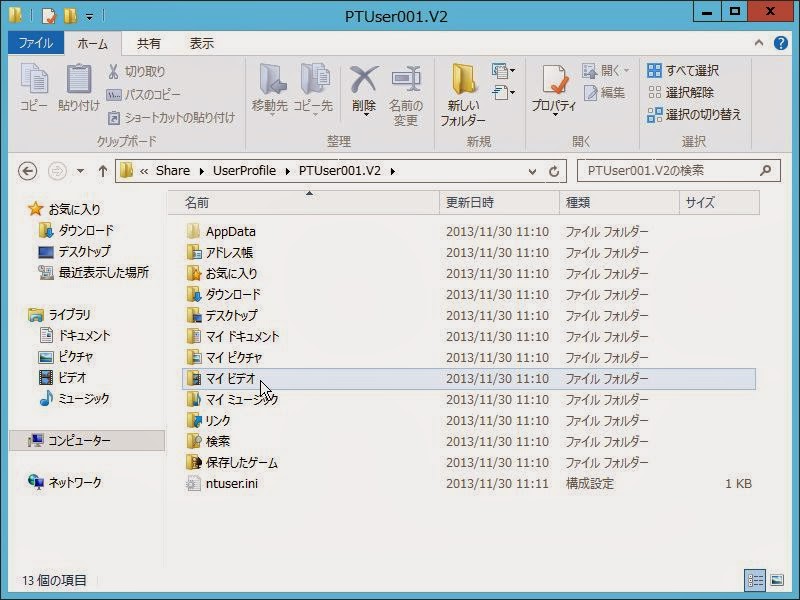
Task: Select the リンク folder icon
Action: click(x=193, y=420)
